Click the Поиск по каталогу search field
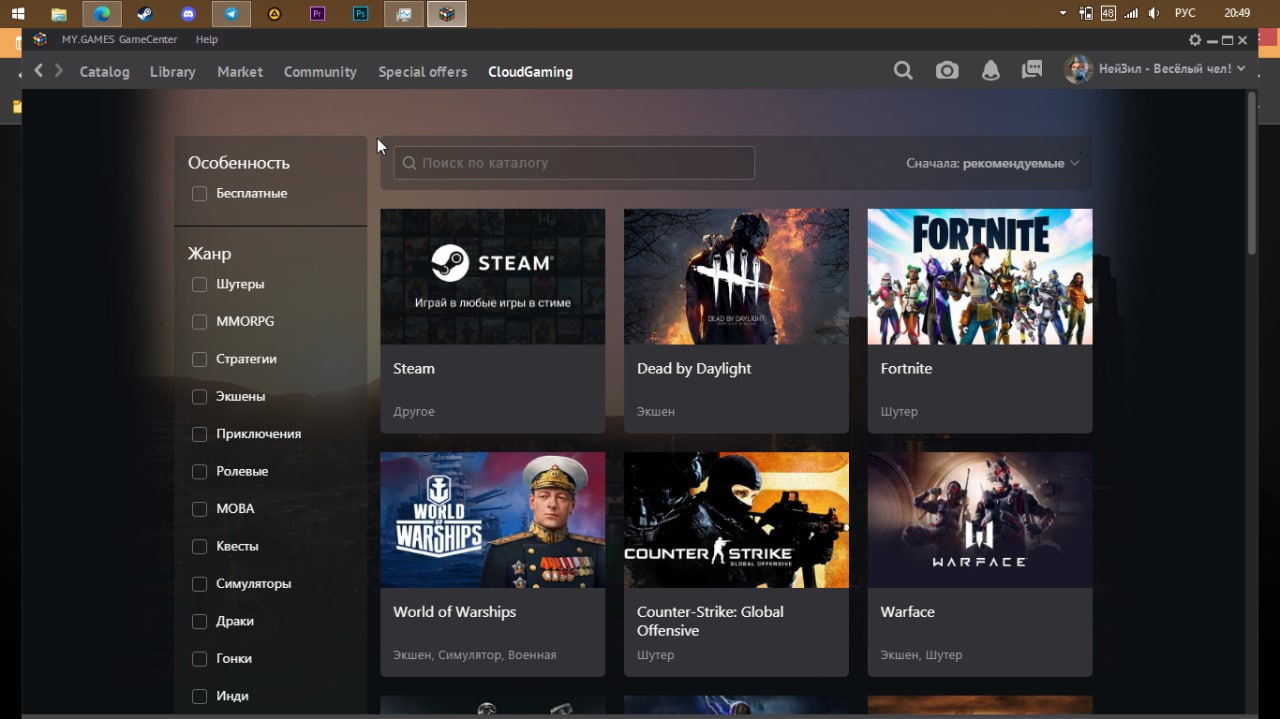This screenshot has width=1280, height=719. [574, 163]
